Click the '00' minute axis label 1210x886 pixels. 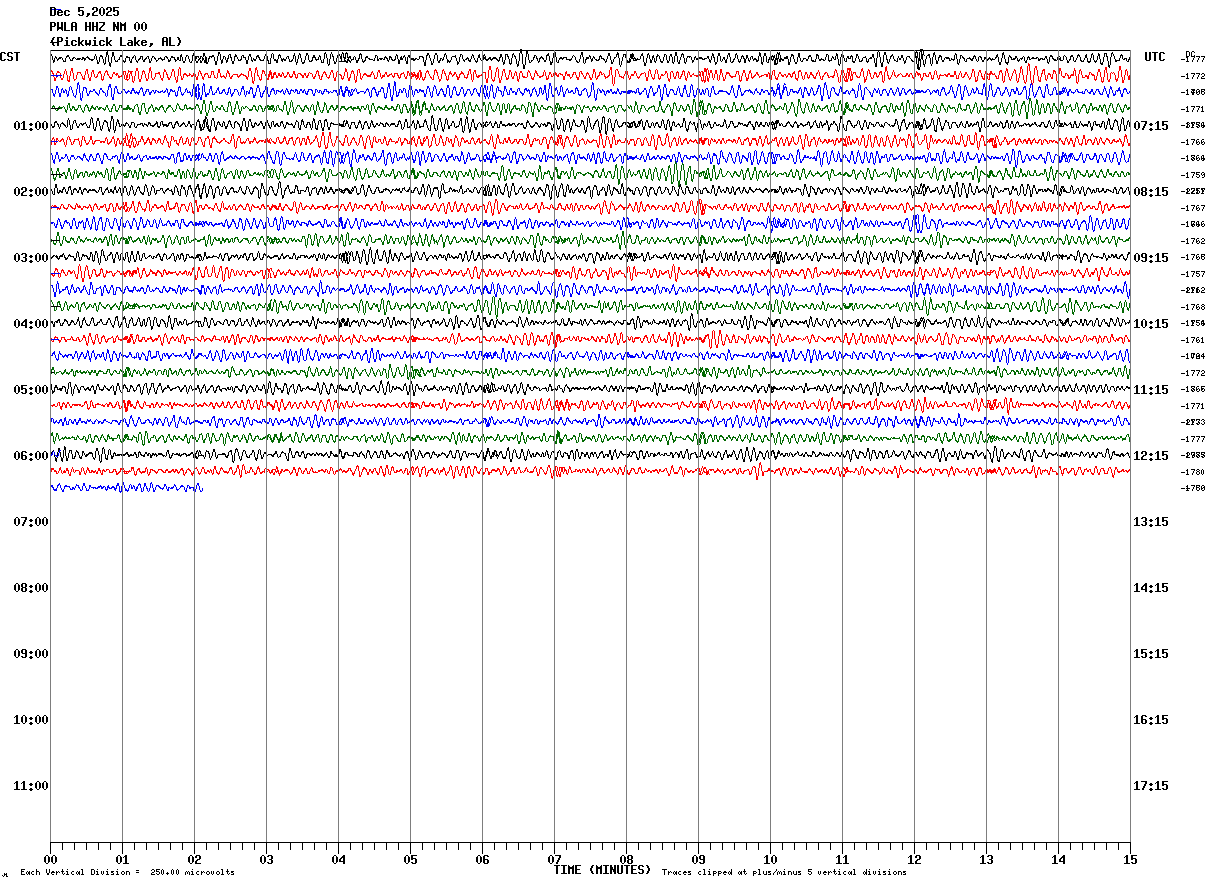[50, 859]
